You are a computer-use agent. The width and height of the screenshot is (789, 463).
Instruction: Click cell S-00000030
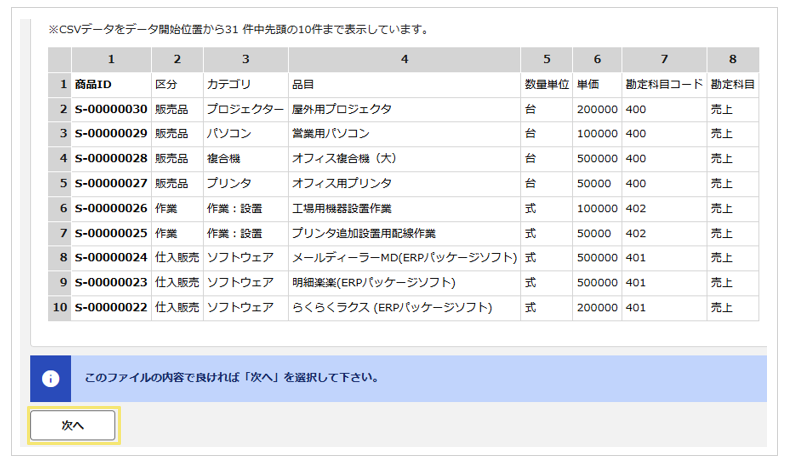pos(111,109)
